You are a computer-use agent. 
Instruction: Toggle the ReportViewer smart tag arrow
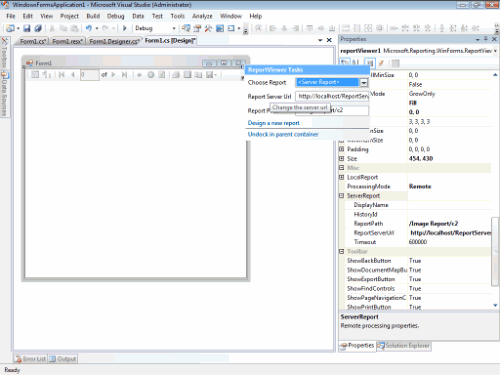242,66
